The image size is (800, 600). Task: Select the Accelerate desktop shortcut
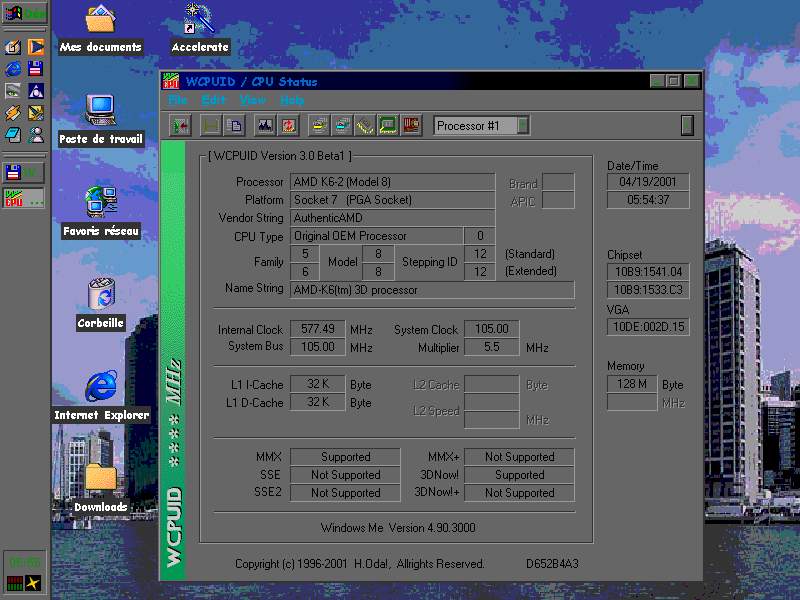click(200, 30)
